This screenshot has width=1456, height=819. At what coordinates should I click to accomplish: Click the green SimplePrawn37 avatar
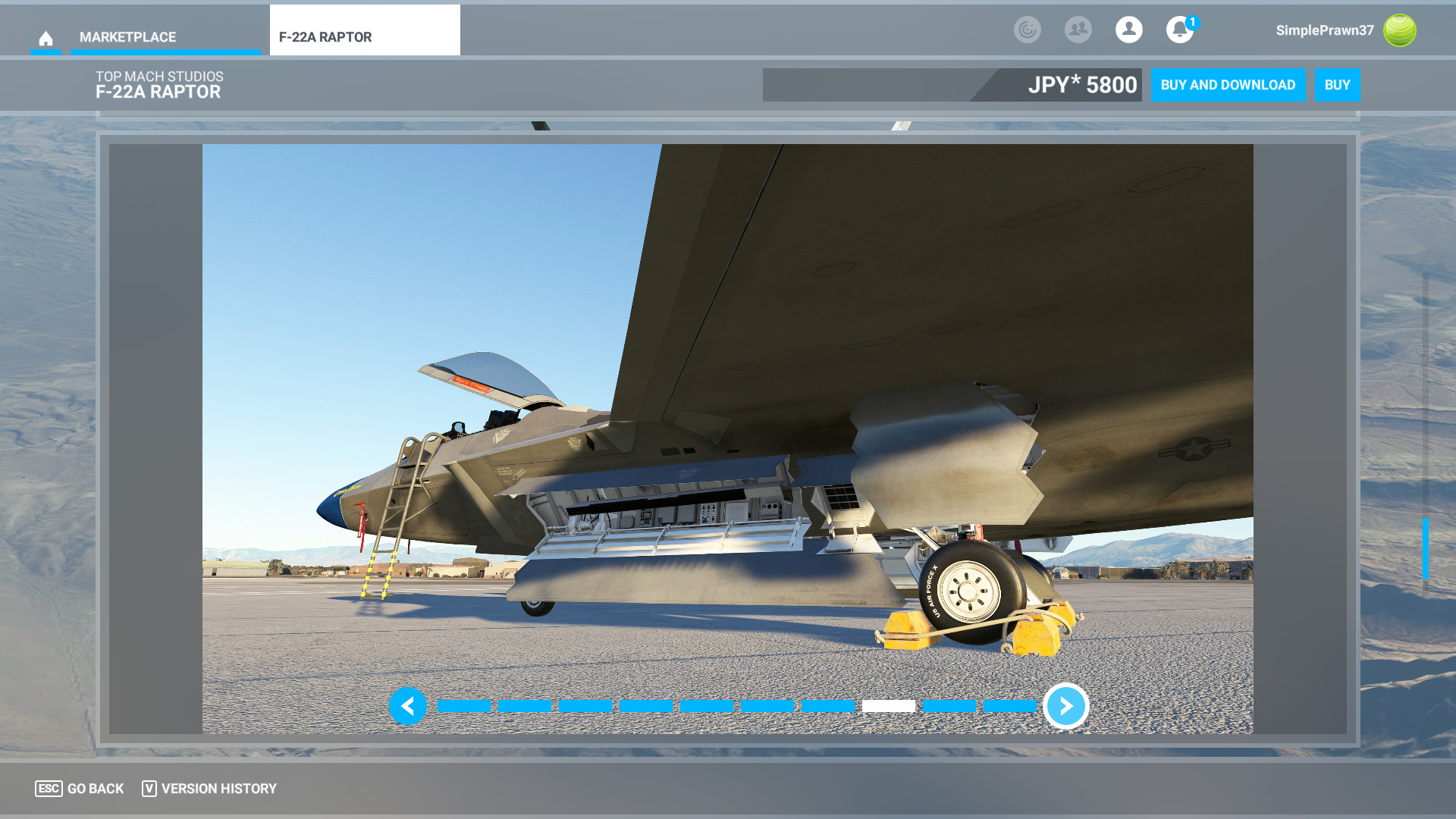[x=1399, y=30]
